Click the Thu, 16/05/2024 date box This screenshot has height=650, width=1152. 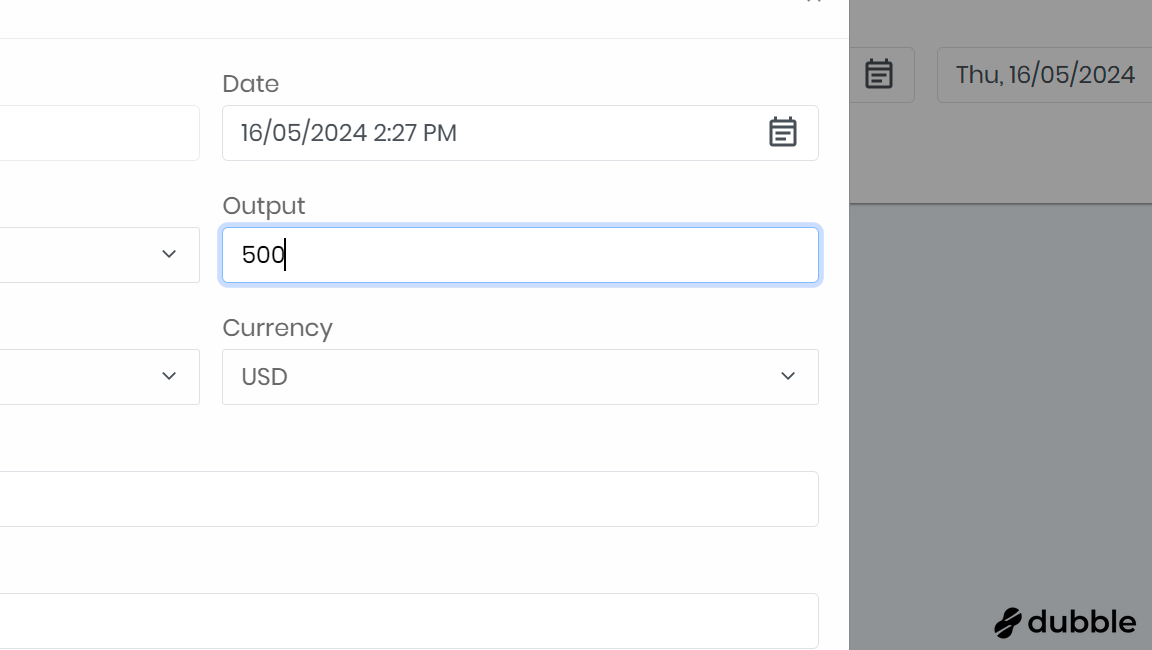1045,75
